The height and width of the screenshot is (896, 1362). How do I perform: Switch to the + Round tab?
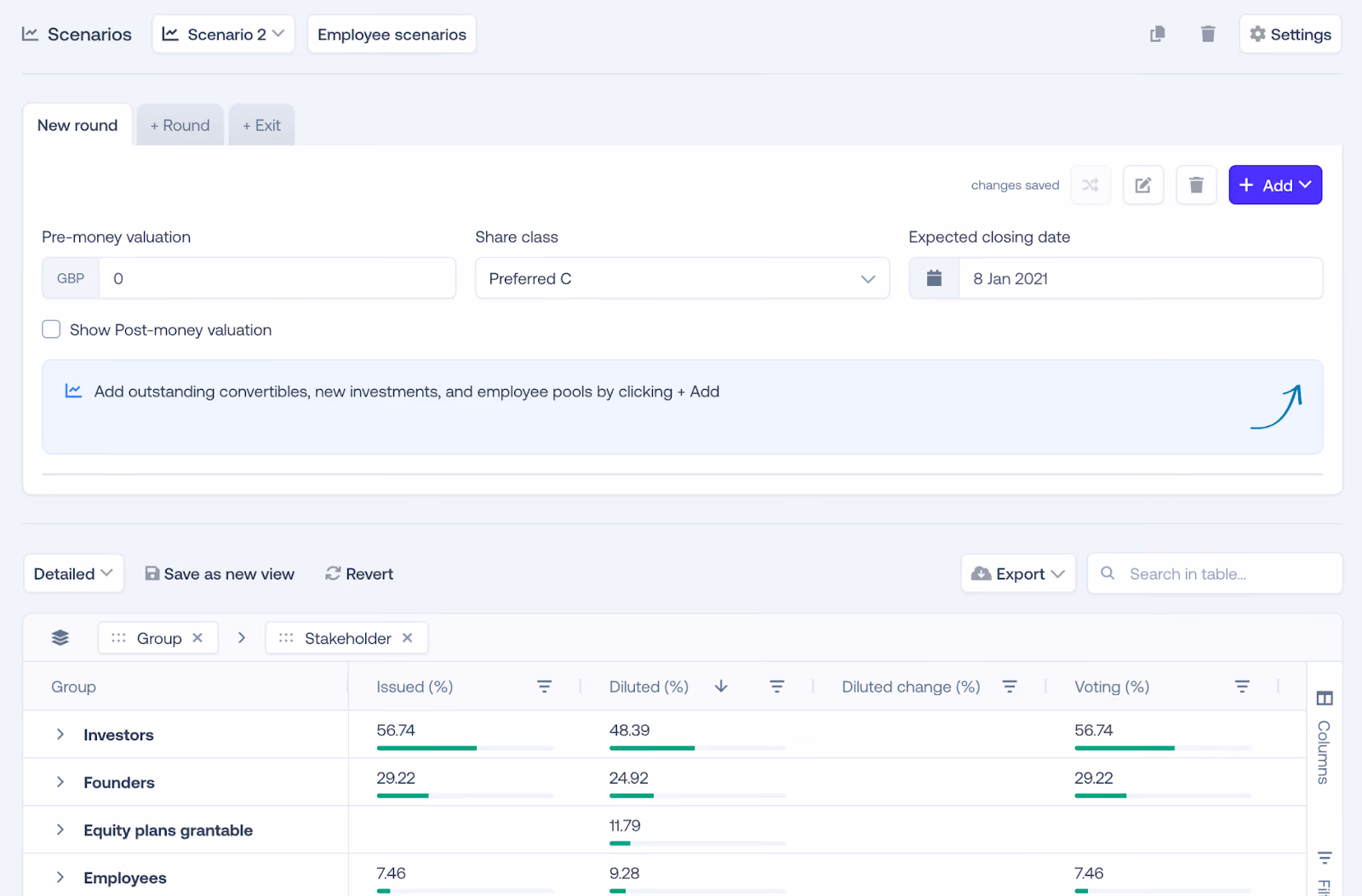[180, 125]
